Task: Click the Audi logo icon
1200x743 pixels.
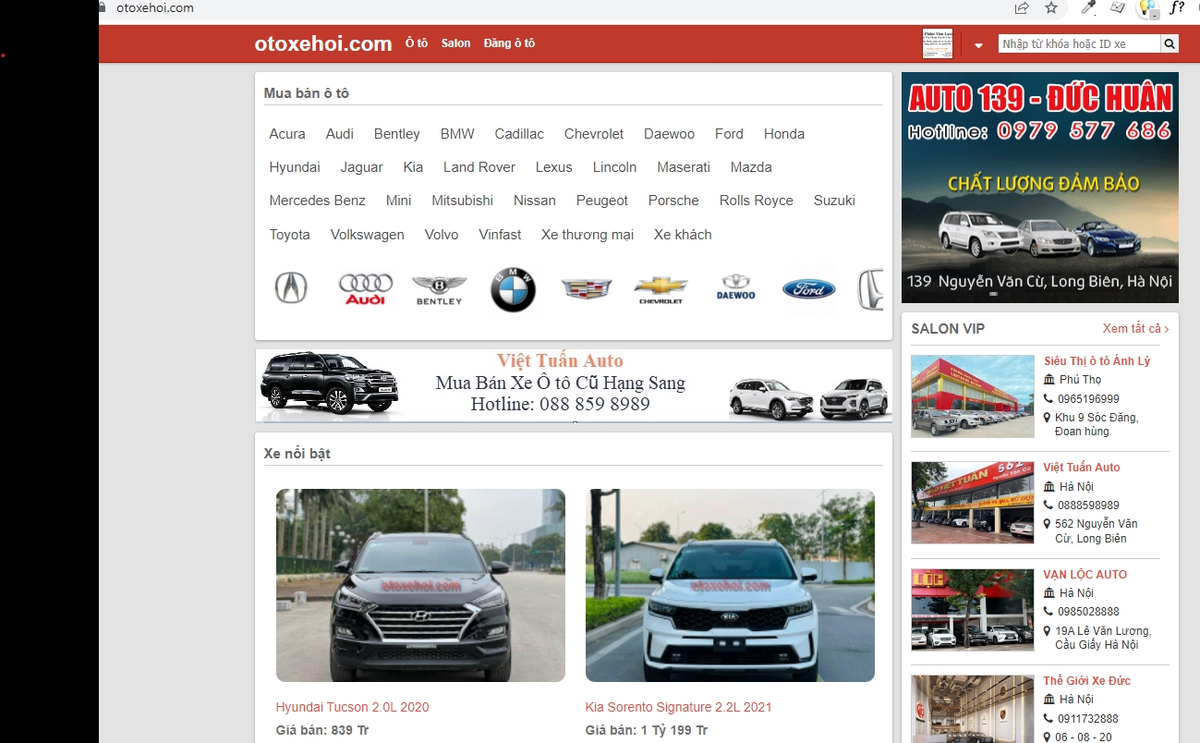Action: pos(365,289)
